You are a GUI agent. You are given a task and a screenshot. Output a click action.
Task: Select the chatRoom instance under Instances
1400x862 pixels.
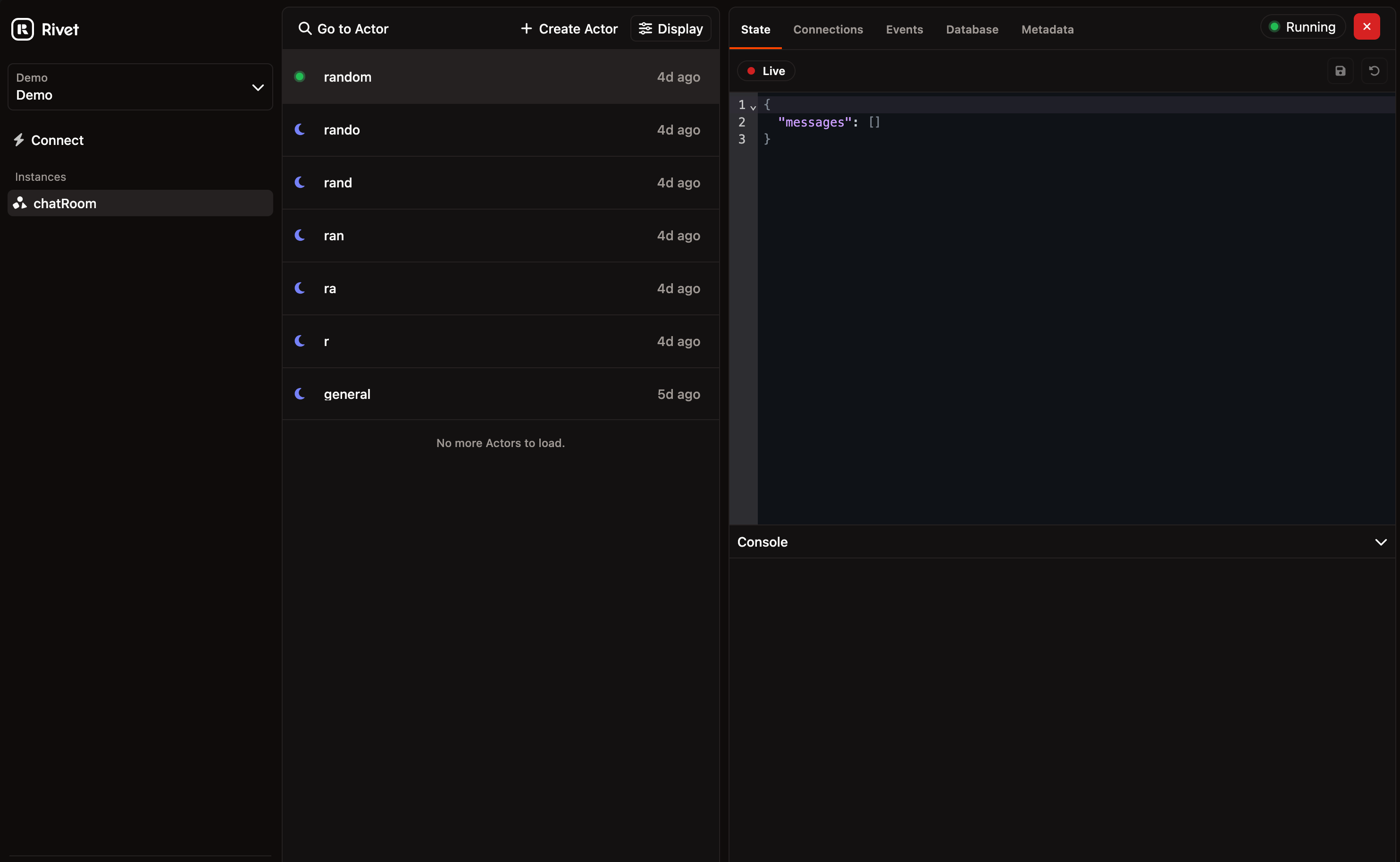point(64,203)
